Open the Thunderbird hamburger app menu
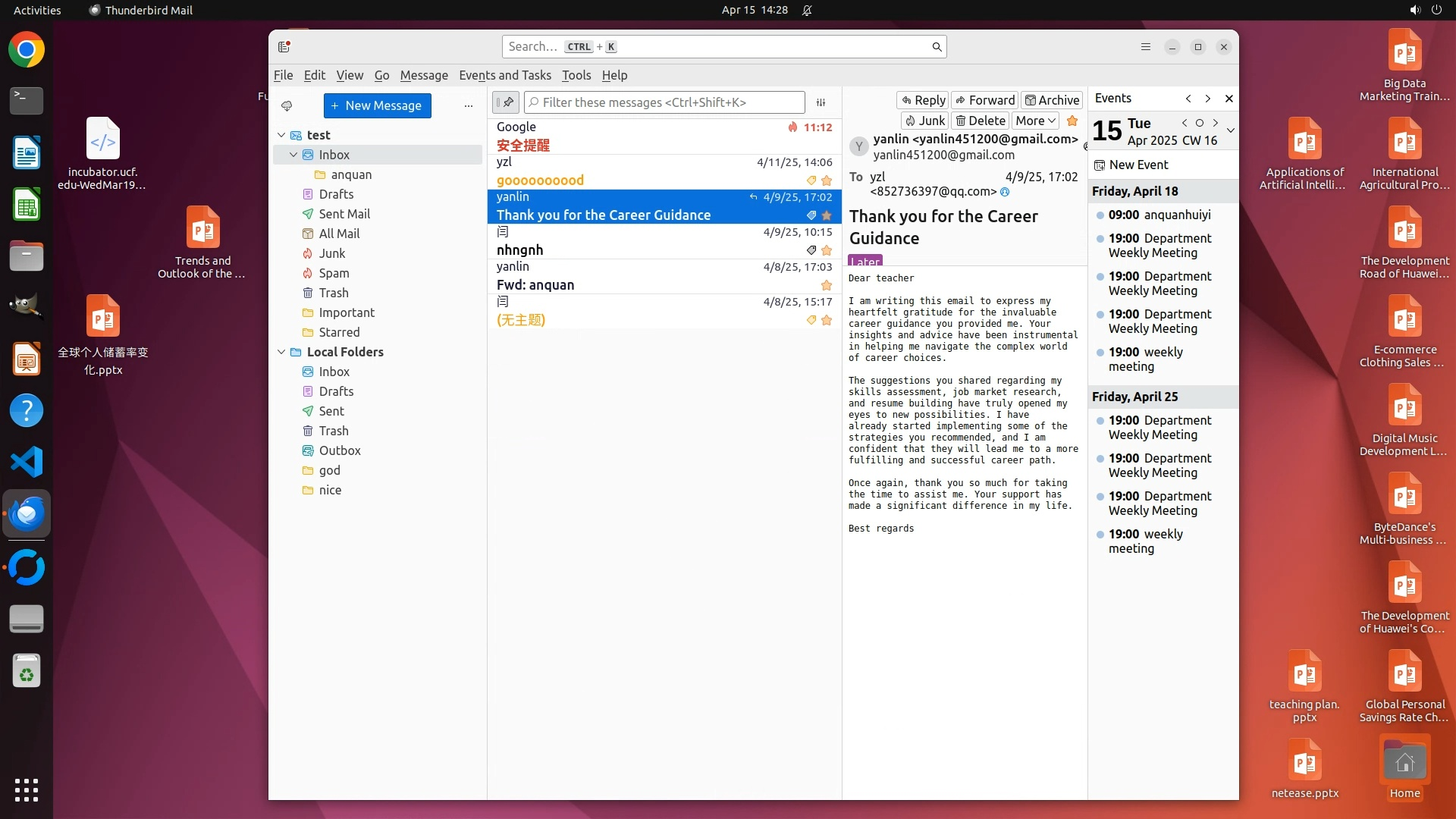The image size is (1456, 819). 1145,47
